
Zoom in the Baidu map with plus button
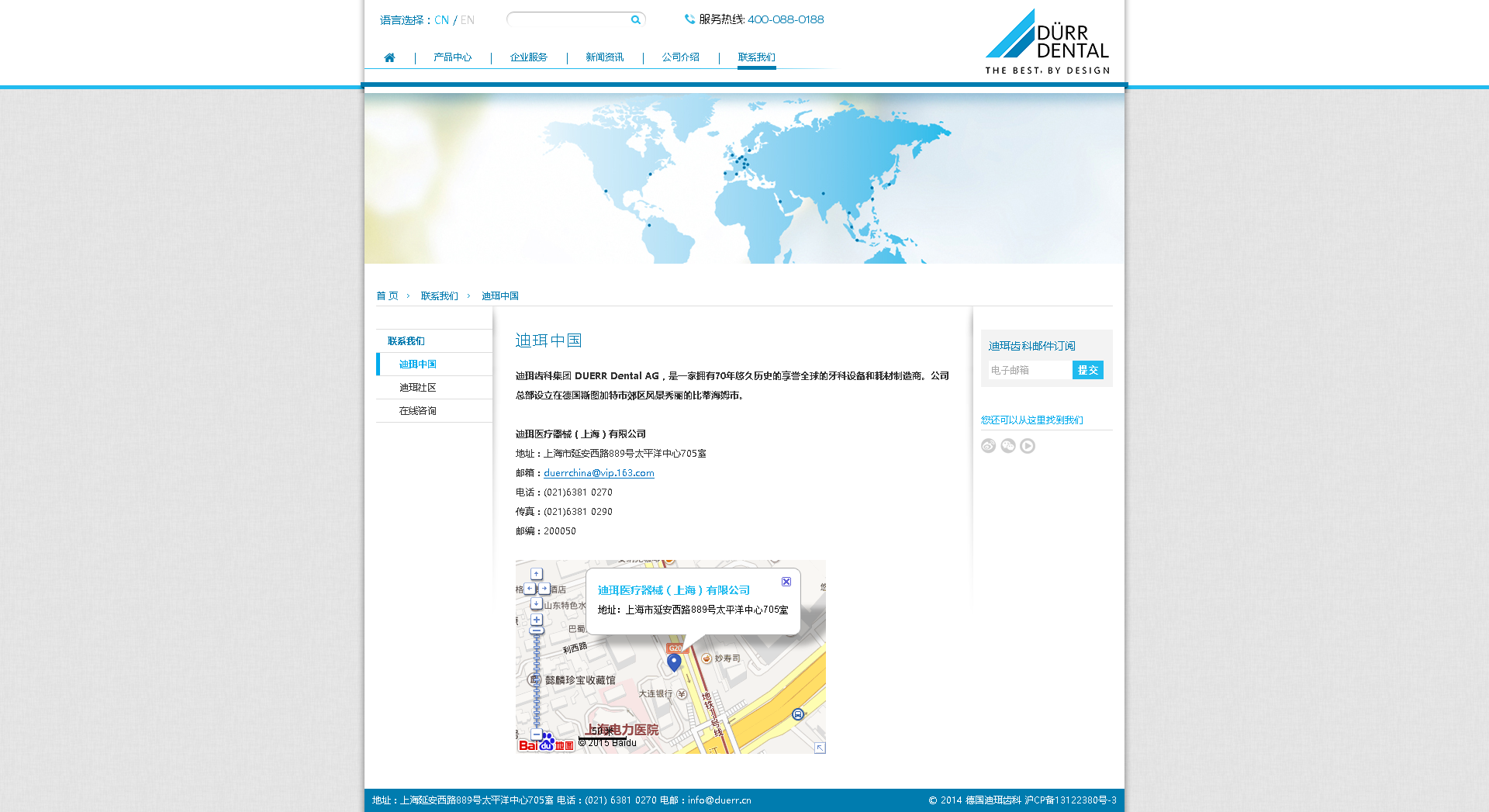[x=537, y=620]
